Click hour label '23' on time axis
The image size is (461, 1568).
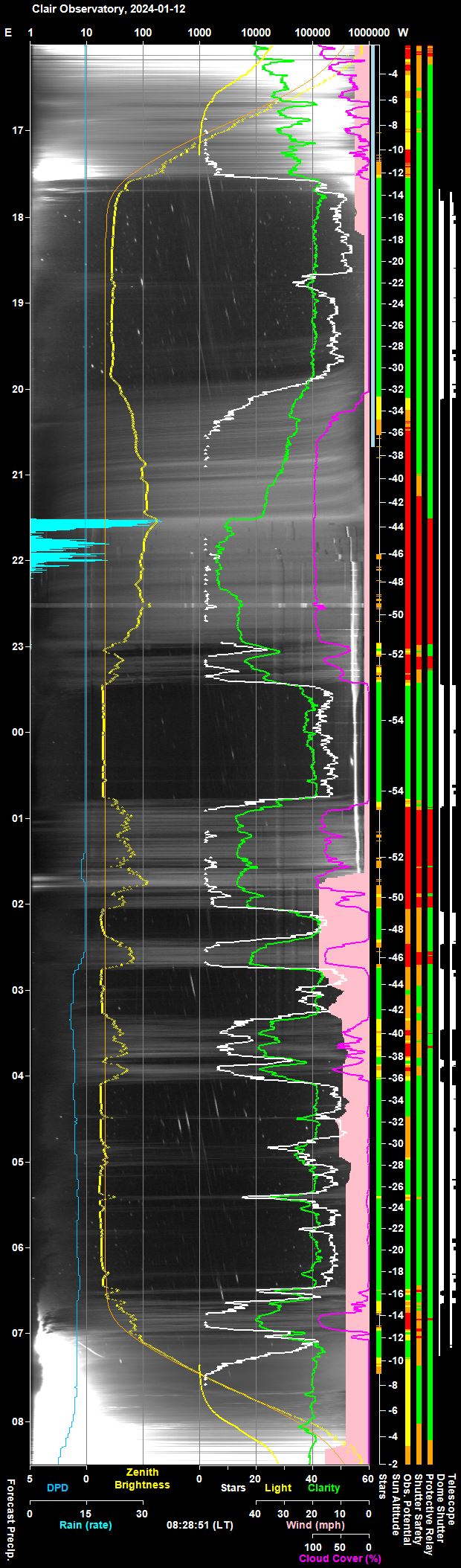(x=17, y=646)
